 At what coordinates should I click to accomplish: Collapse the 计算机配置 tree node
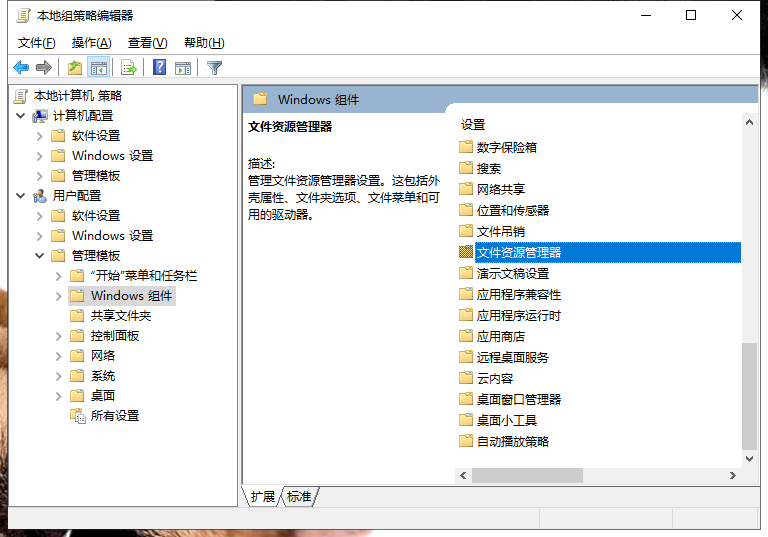coord(21,116)
